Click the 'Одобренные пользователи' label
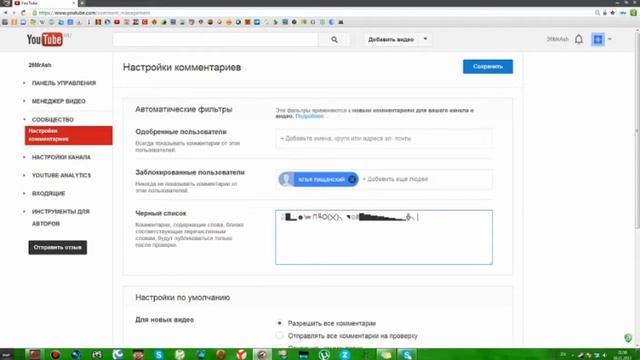Screen dimensions: 640x360 tap(181, 132)
